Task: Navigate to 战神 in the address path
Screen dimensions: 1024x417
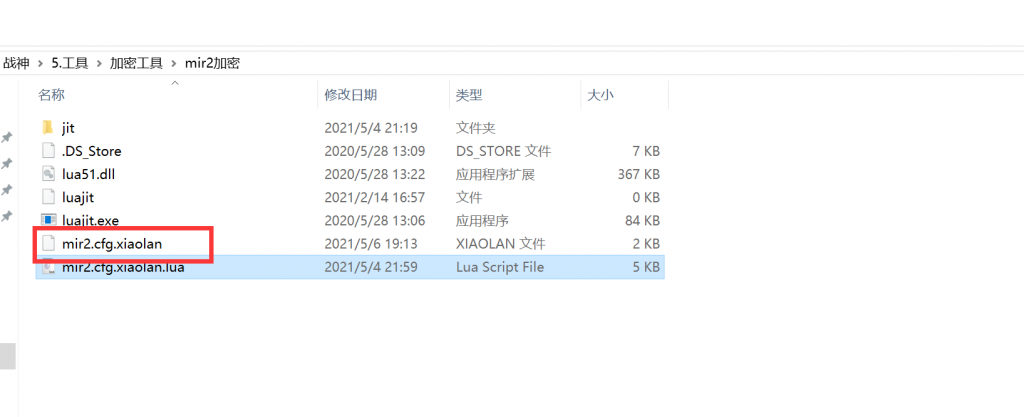Action: pyautogui.click(x=16, y=63)
